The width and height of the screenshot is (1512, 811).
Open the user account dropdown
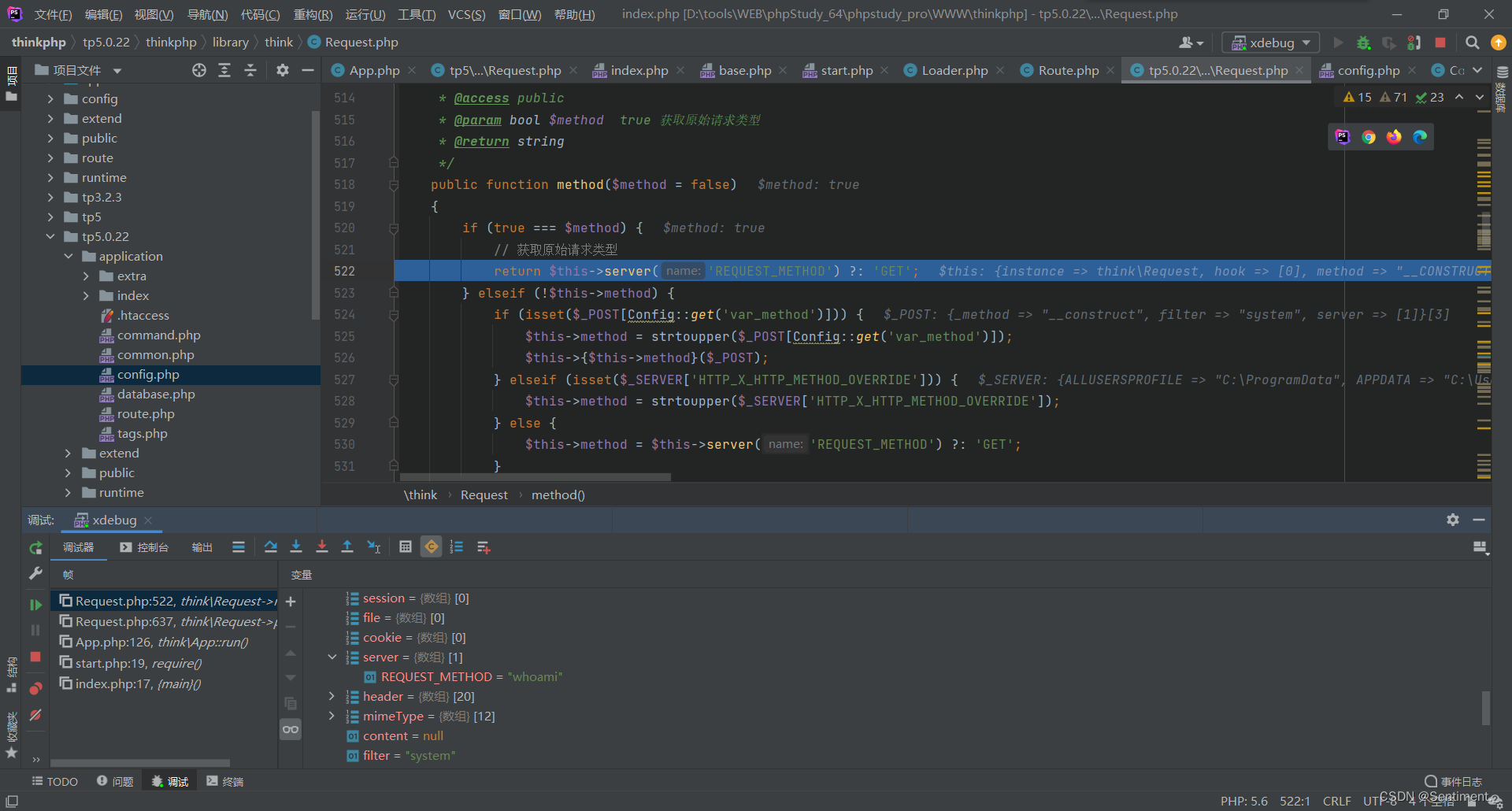point(1191,43)
